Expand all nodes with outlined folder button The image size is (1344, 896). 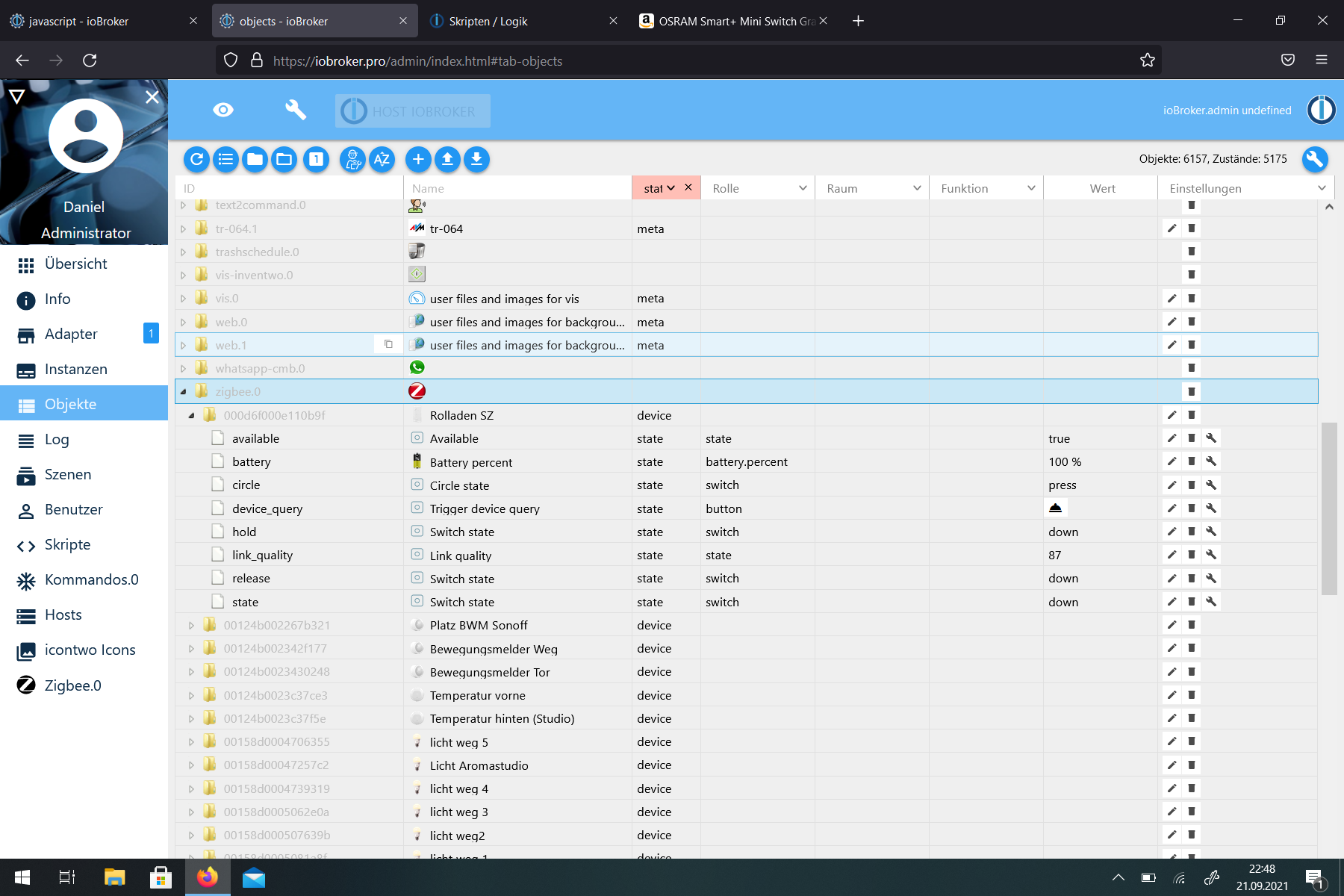coord(284,159)
